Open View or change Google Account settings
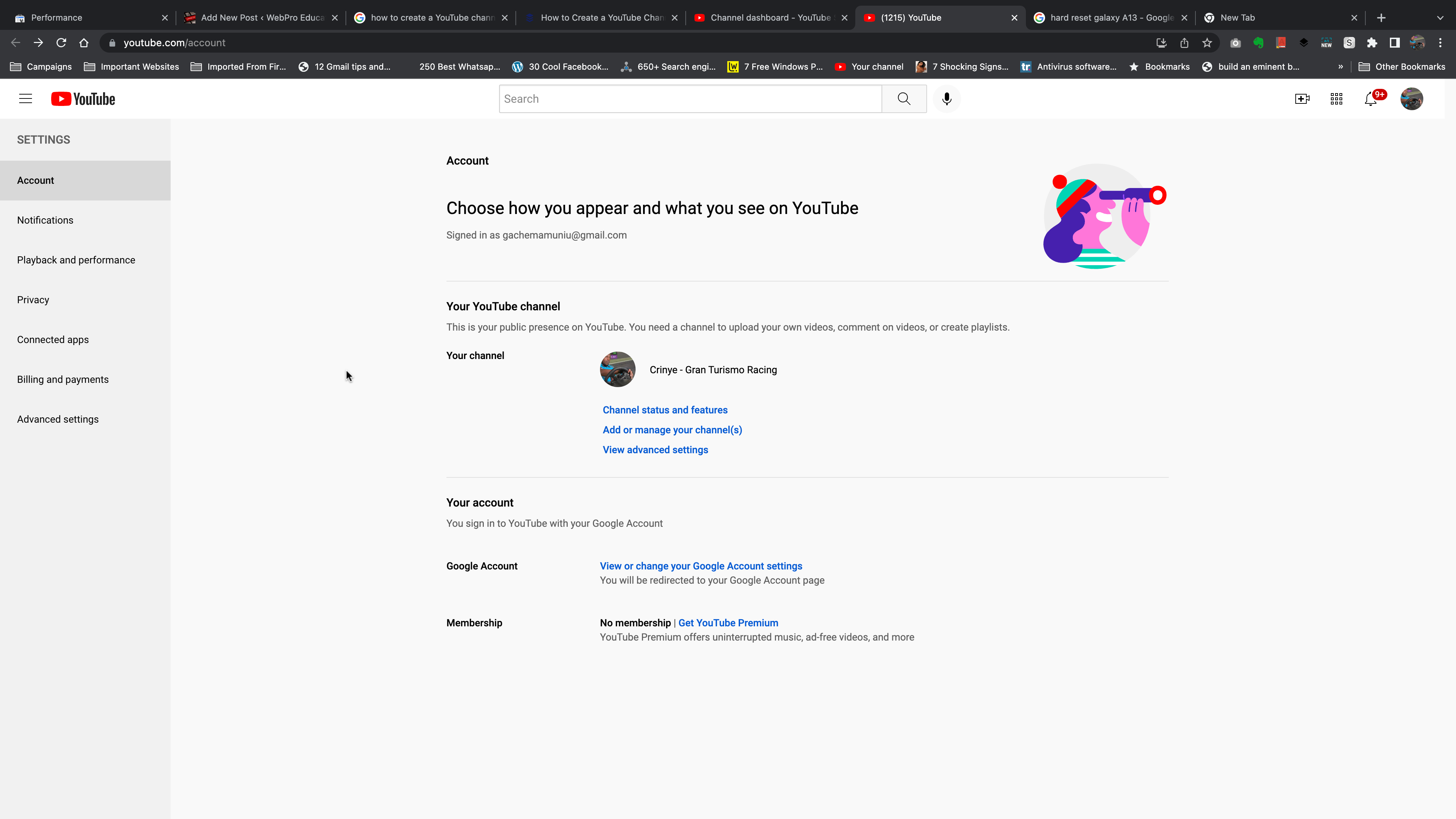The height and width of the screenshot is (819, 1456). click(x=701, y=566)
